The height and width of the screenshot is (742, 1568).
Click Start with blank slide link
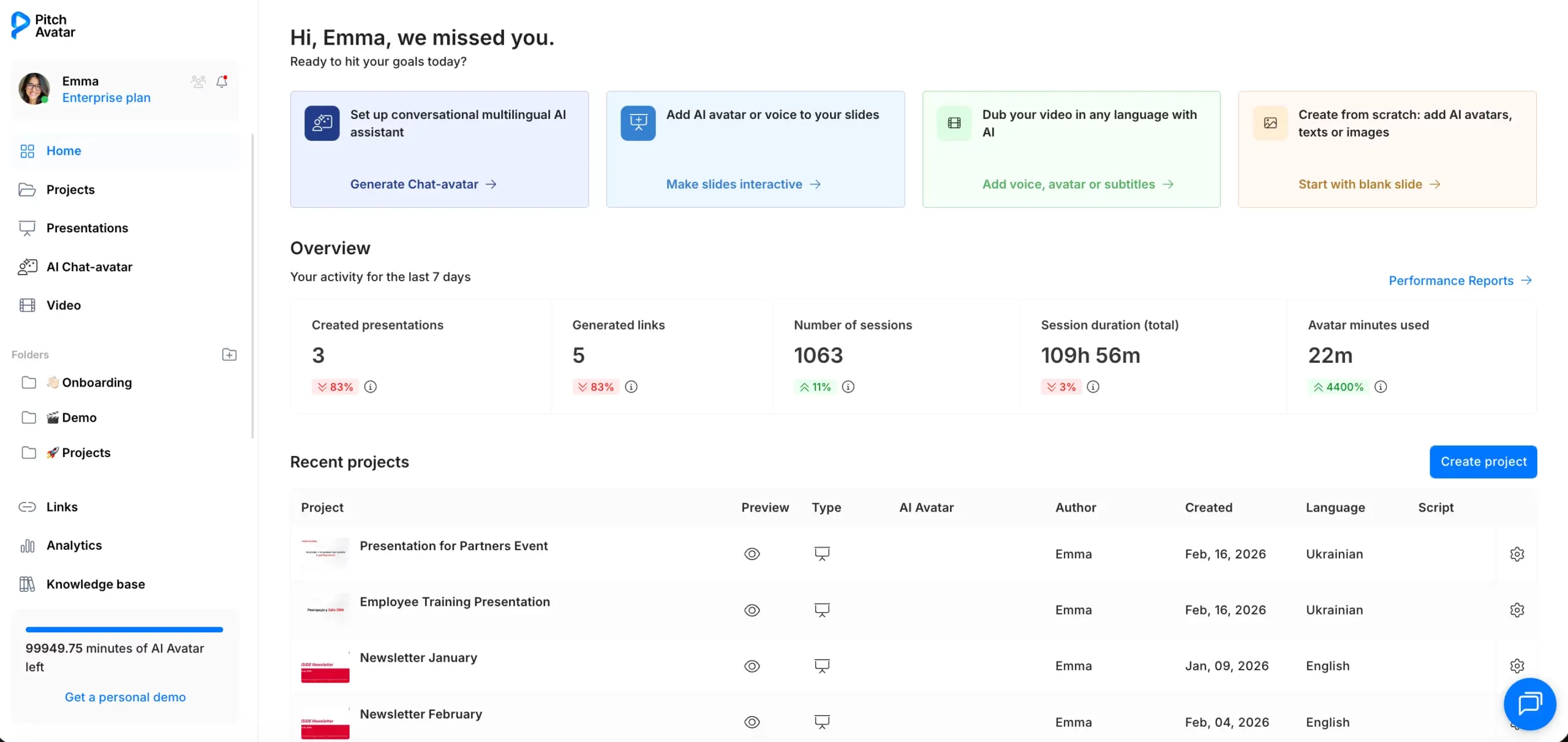click(1369, 184)
